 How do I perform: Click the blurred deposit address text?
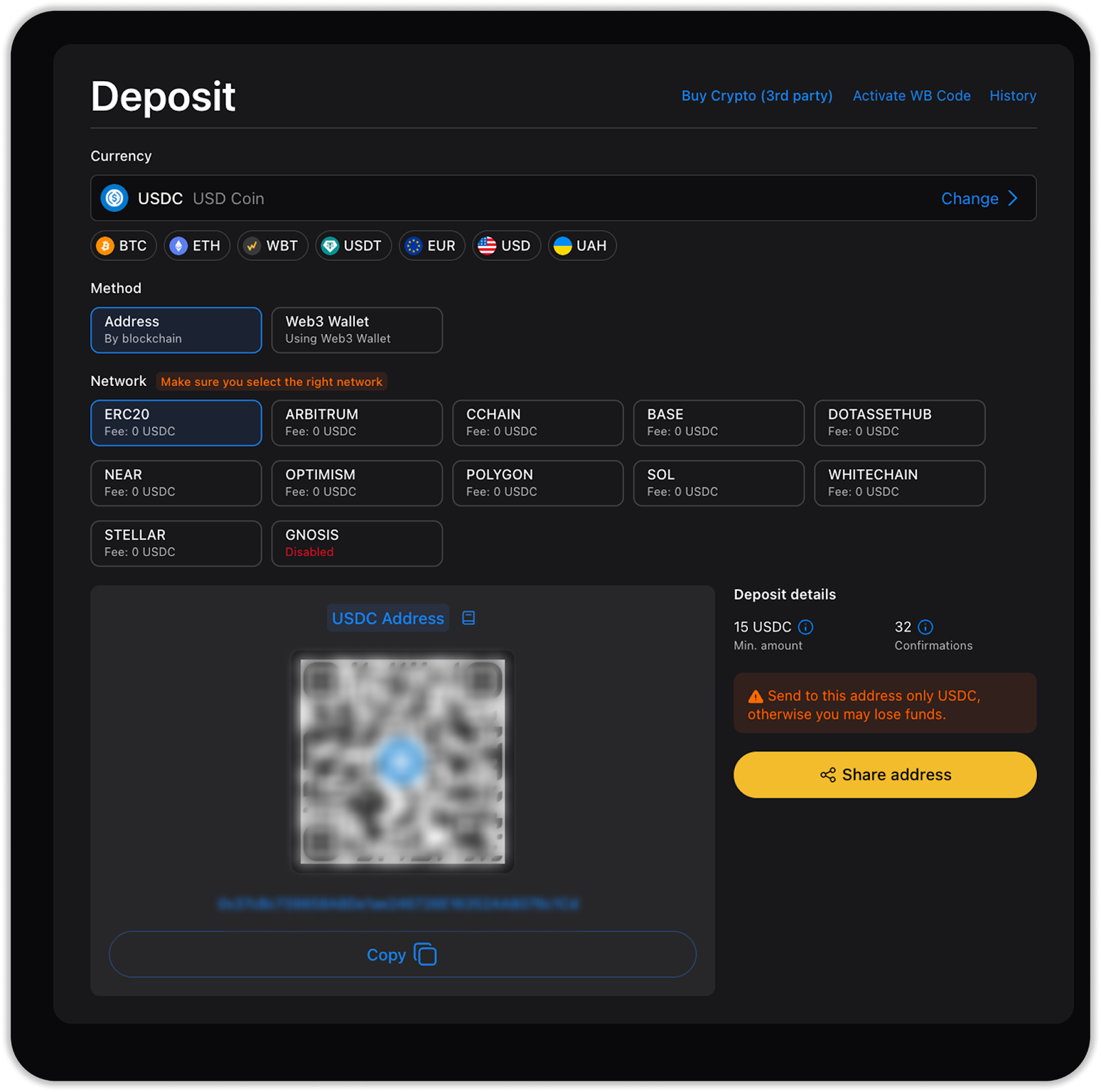click(399, 903)
